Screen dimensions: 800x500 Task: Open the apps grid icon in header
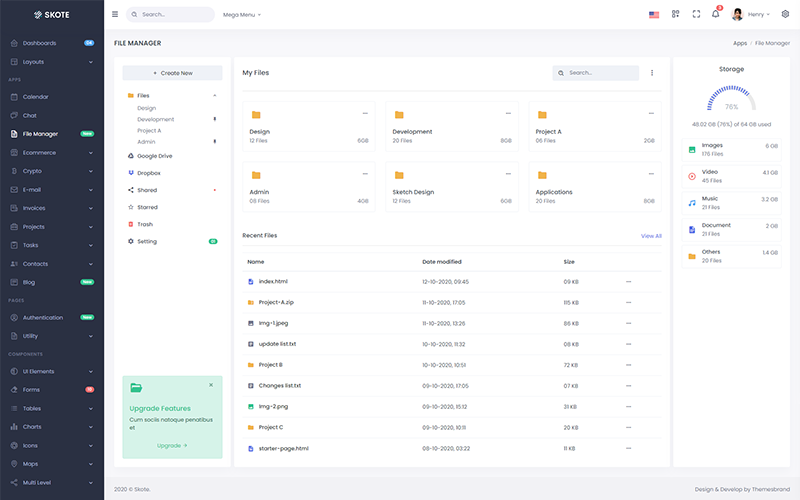pyautogui.click(x=675, y=14)
